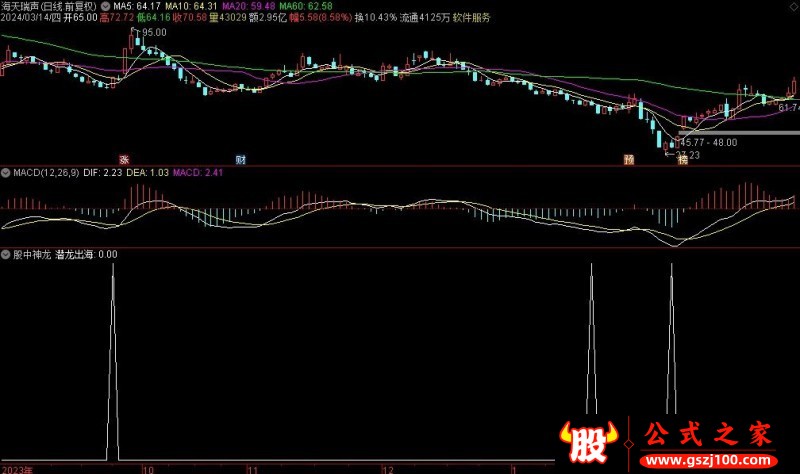Open the 股中神龙 indicator dropdown arrow
Screen dimensions: 800x474
(x=5, y=254)
